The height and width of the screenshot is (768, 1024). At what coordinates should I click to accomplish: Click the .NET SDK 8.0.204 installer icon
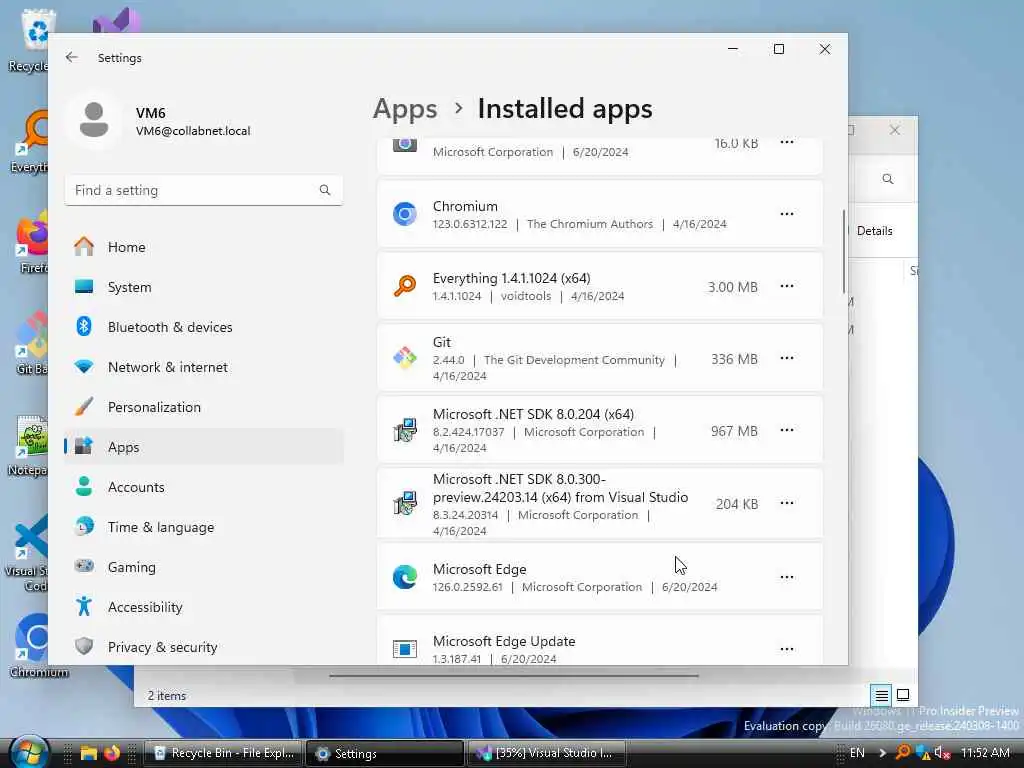(405, 430)
